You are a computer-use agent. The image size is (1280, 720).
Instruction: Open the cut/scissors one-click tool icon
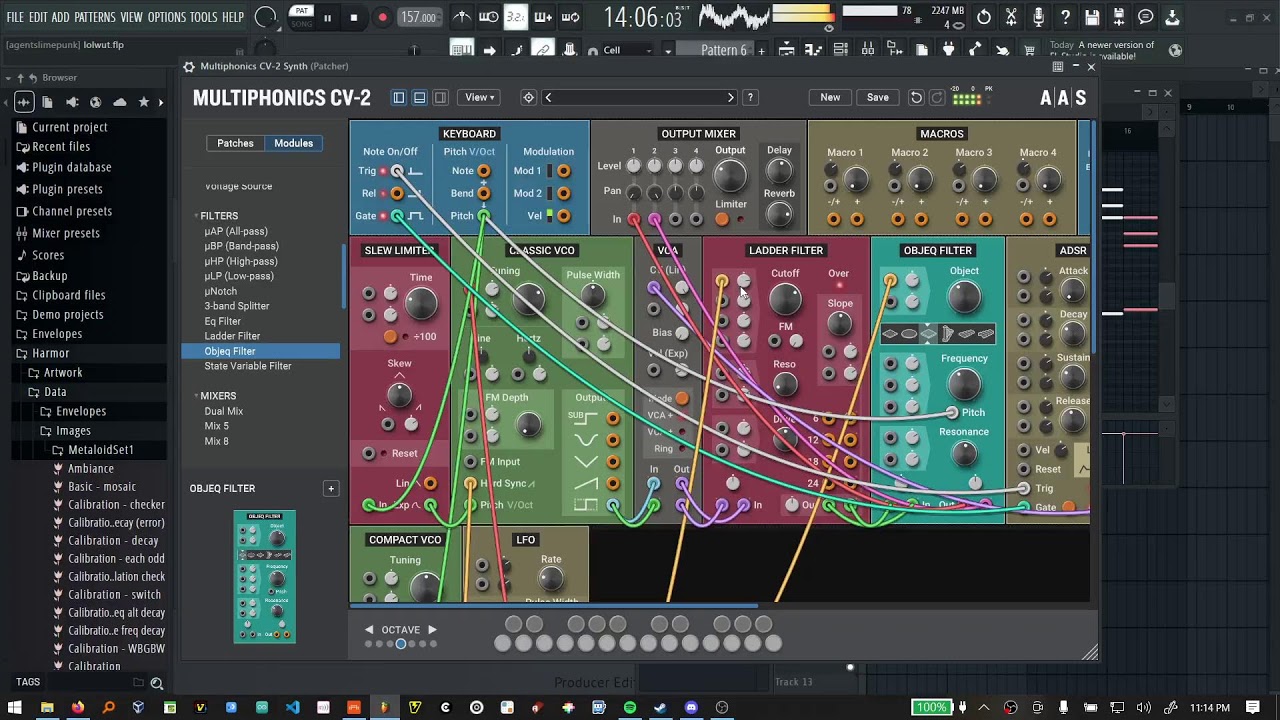pos(1011,17)
